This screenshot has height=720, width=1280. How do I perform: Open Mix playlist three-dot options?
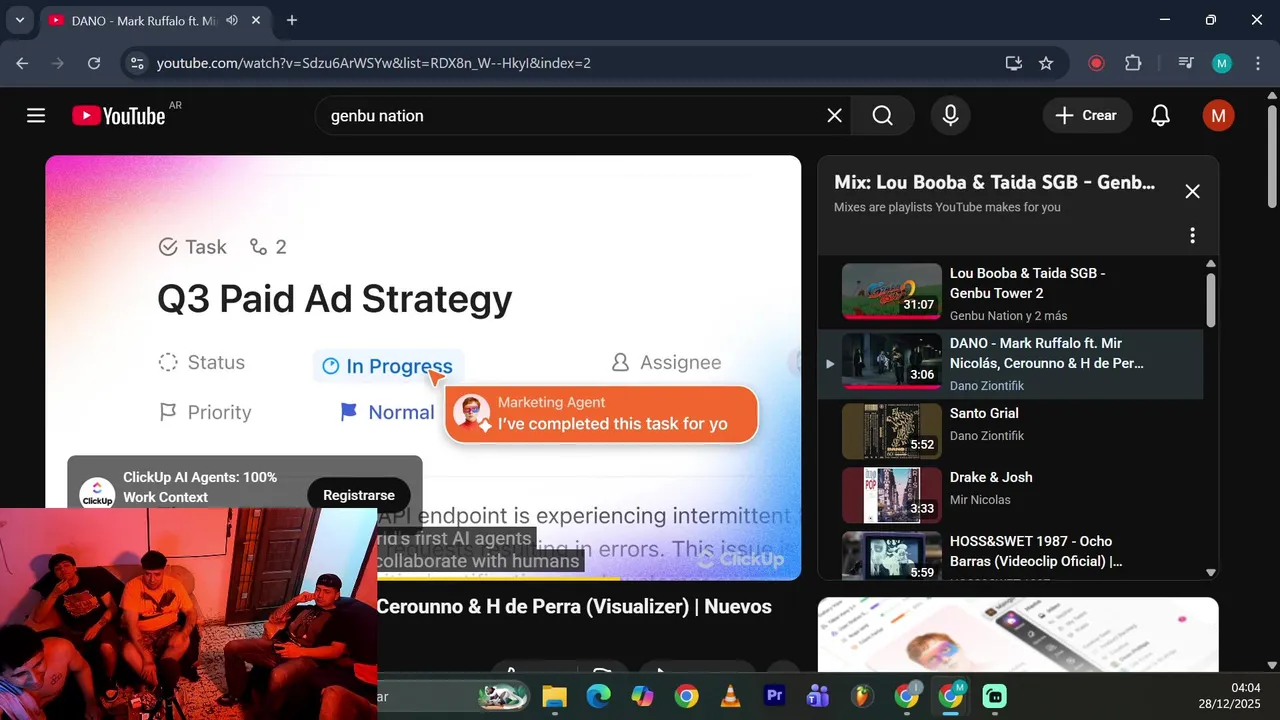coord(1192,236)
